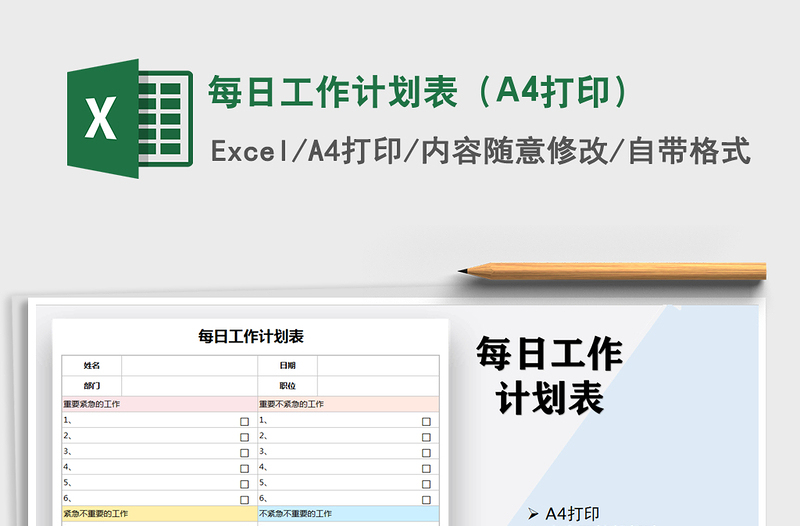Open the worksheet preview titled 每日工作计划表

pos(251,422)
